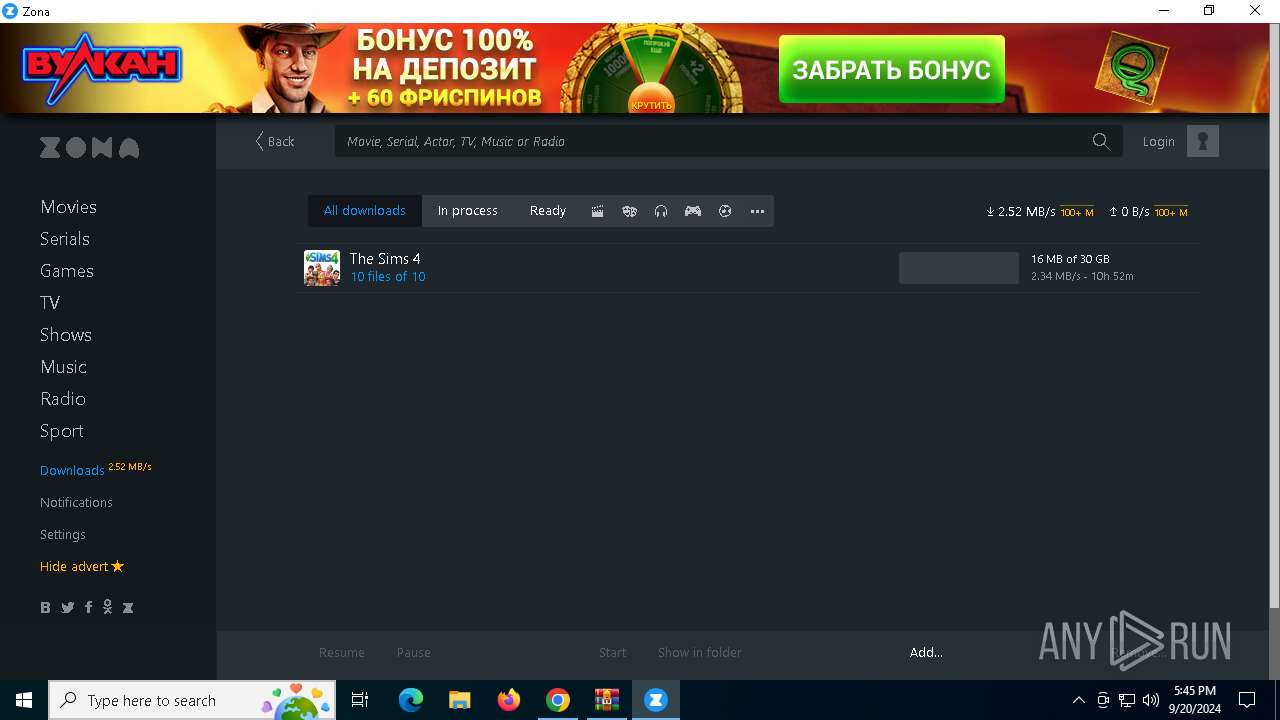The image size is (1280, 720).
Task: Launch Google Chrome from taskbar
Action: click(558, 700)
